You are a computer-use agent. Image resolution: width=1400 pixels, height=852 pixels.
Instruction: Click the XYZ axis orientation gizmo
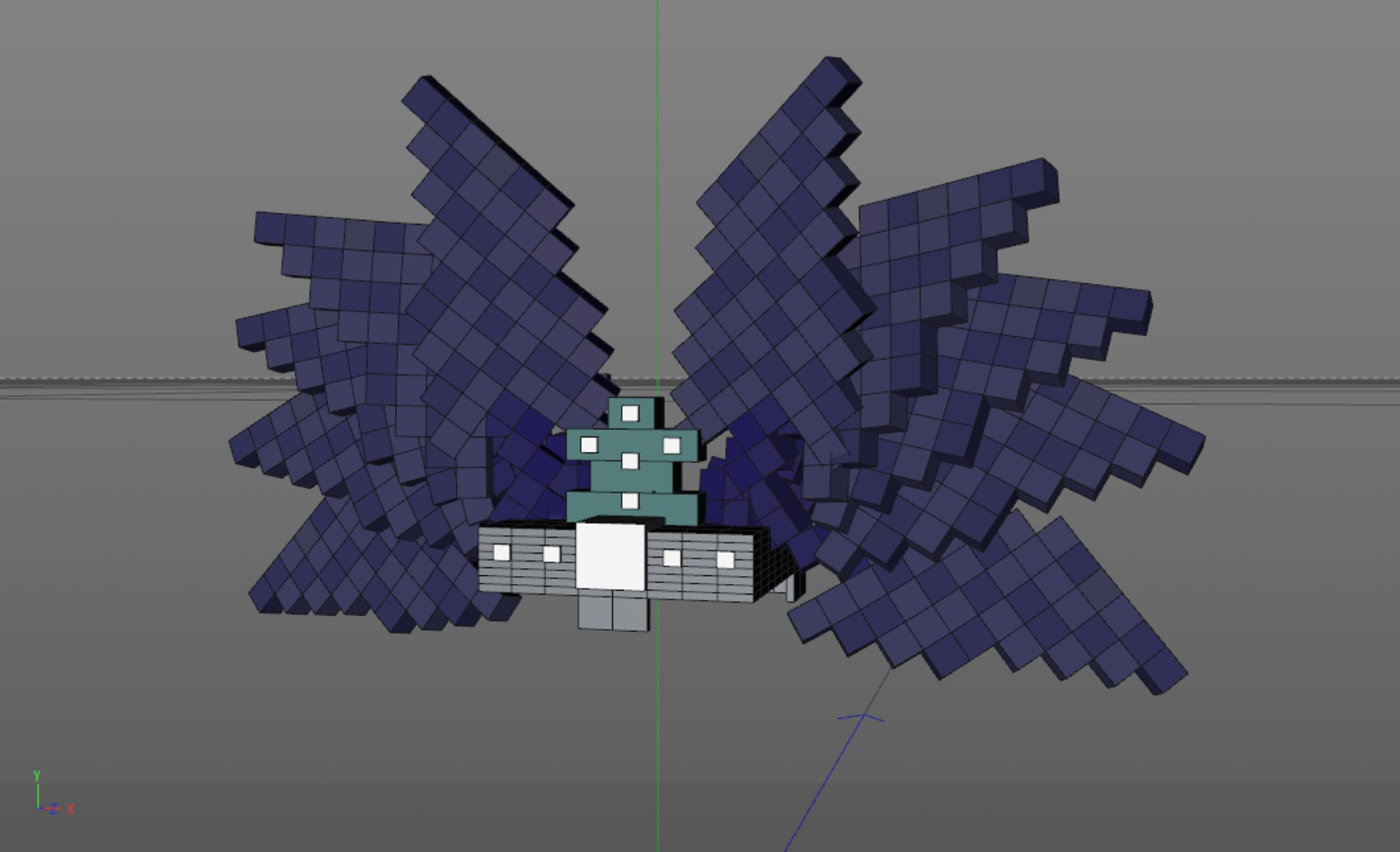pyautogui.click(x=53, y=793)
